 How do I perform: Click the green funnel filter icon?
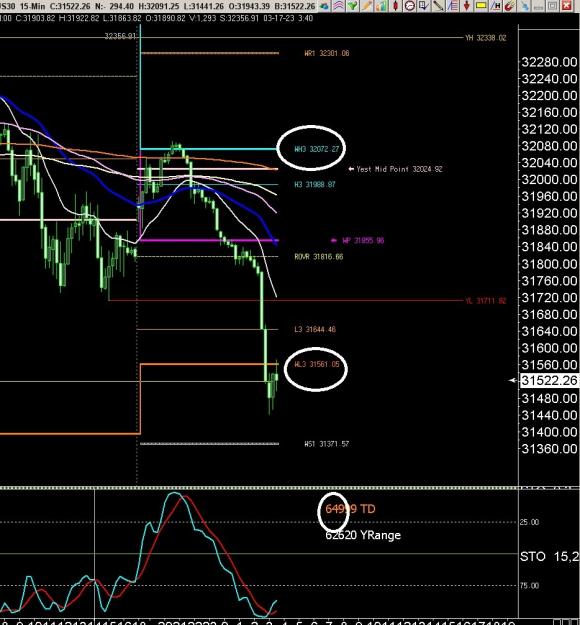tap(352, 6)
